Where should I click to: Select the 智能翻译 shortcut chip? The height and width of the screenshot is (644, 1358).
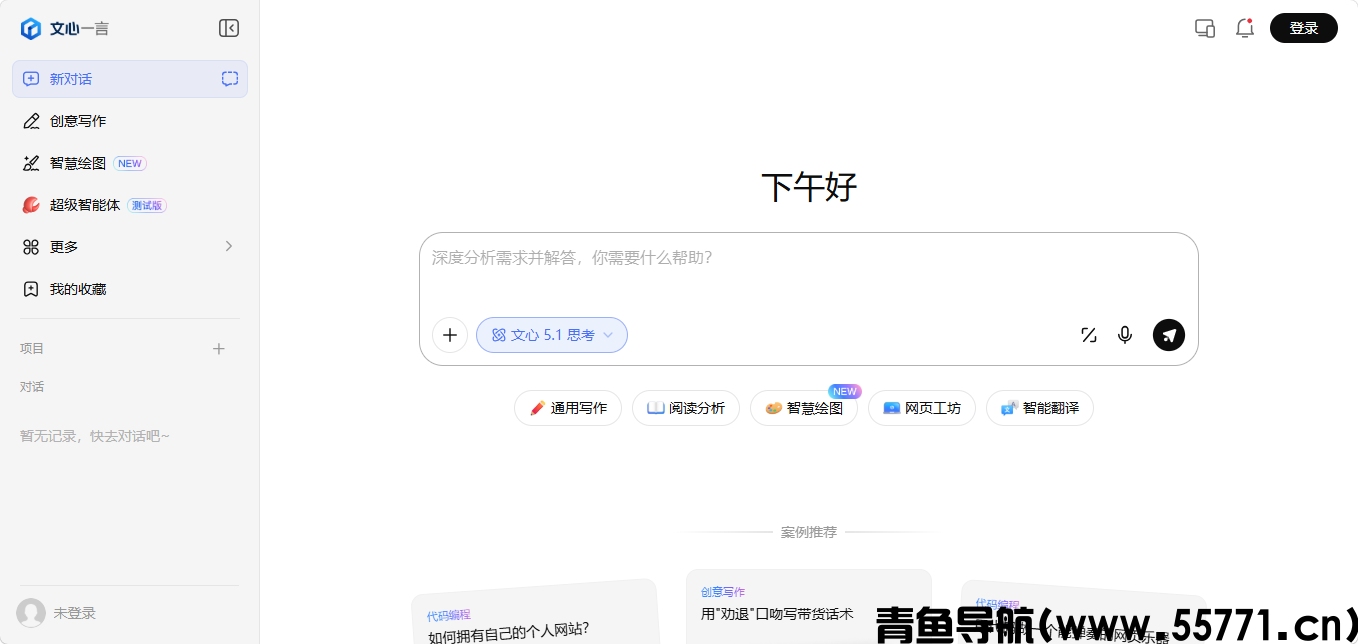[1040, 408]
